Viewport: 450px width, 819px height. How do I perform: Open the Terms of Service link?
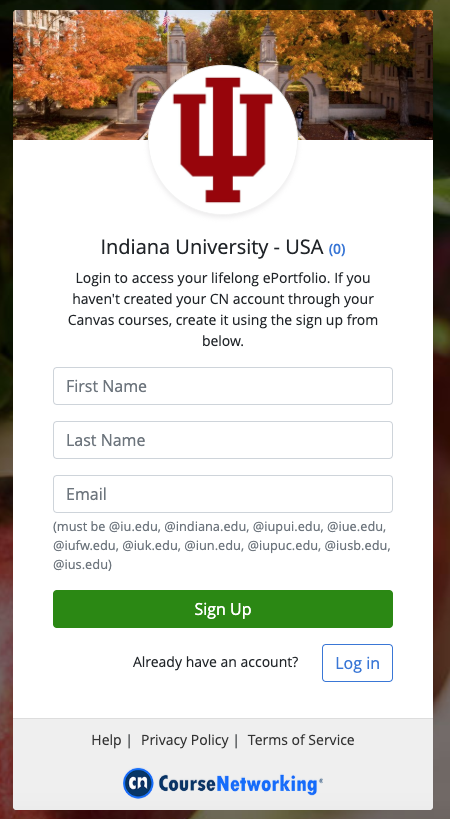(x=301, y=740)
